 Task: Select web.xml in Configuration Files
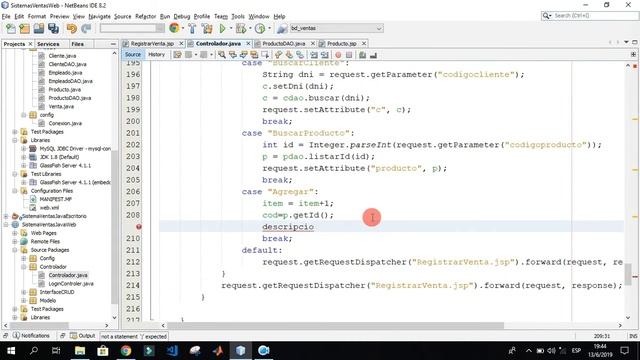click(49, 208)
